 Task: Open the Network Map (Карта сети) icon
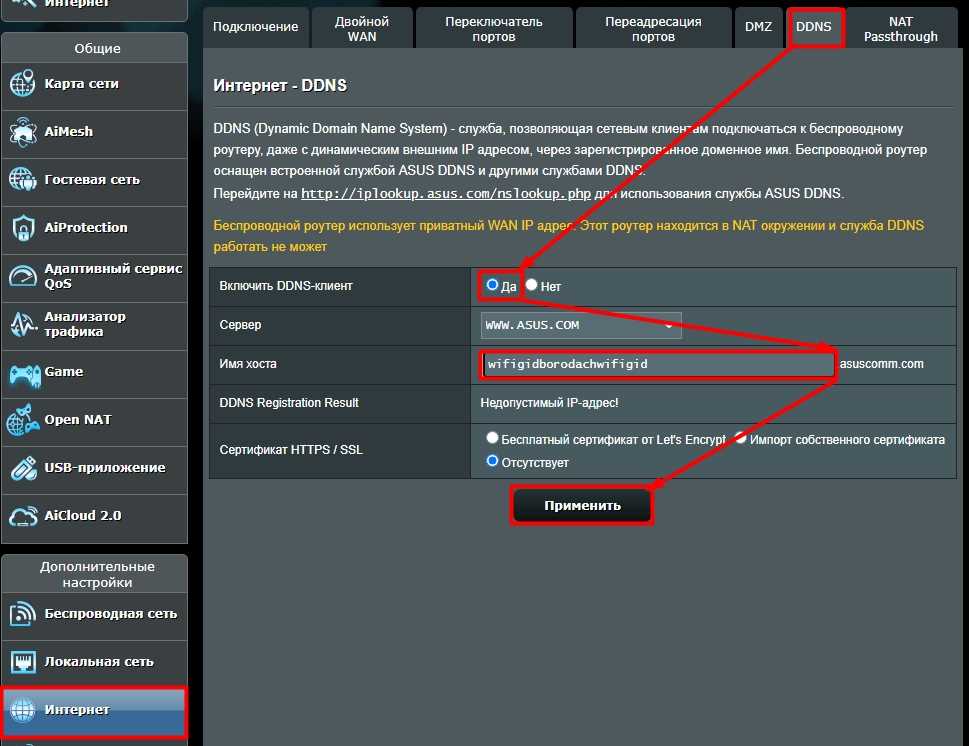23,84
